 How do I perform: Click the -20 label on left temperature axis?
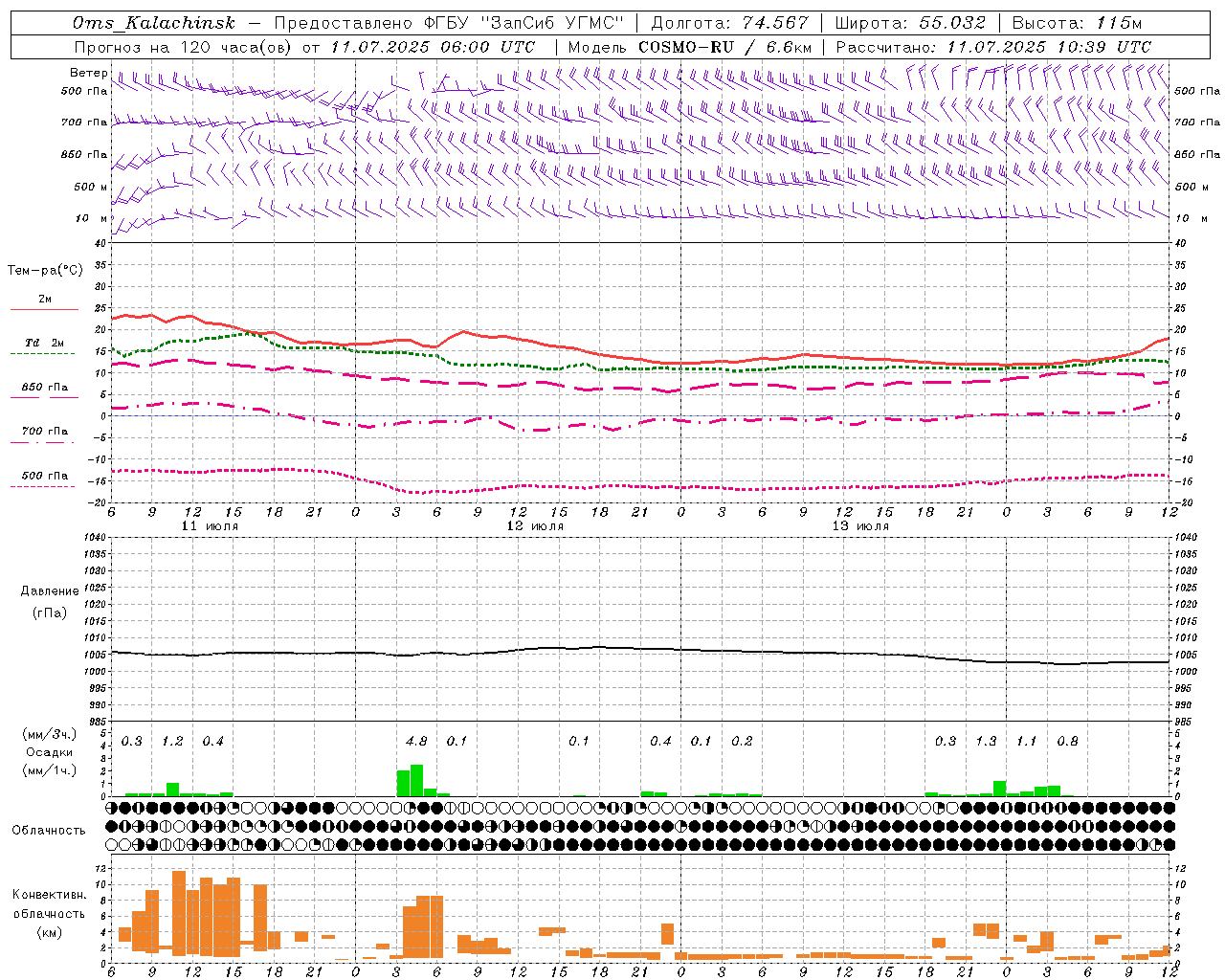click(99, 502)
